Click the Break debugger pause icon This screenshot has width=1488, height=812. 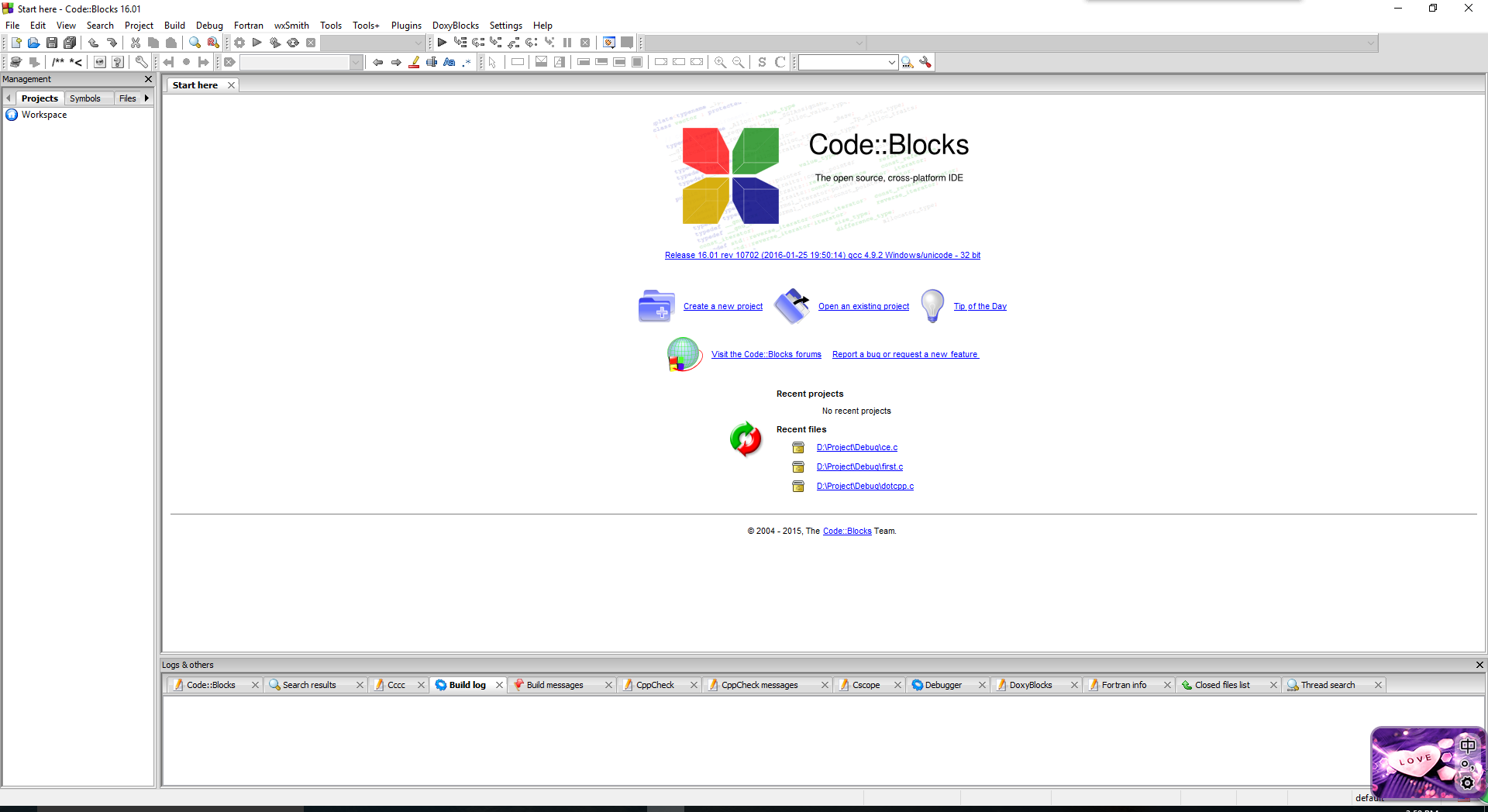(x=567, y=43)
